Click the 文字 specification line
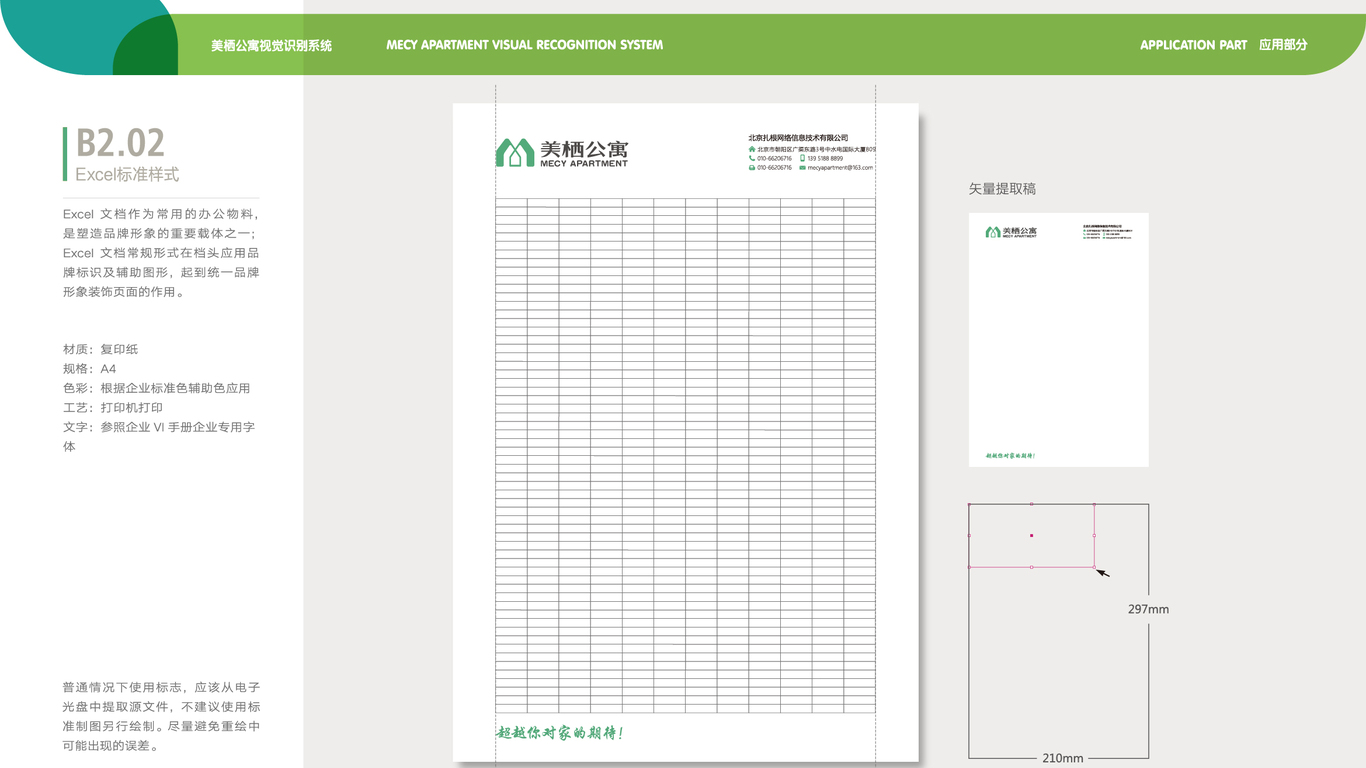 159,437
